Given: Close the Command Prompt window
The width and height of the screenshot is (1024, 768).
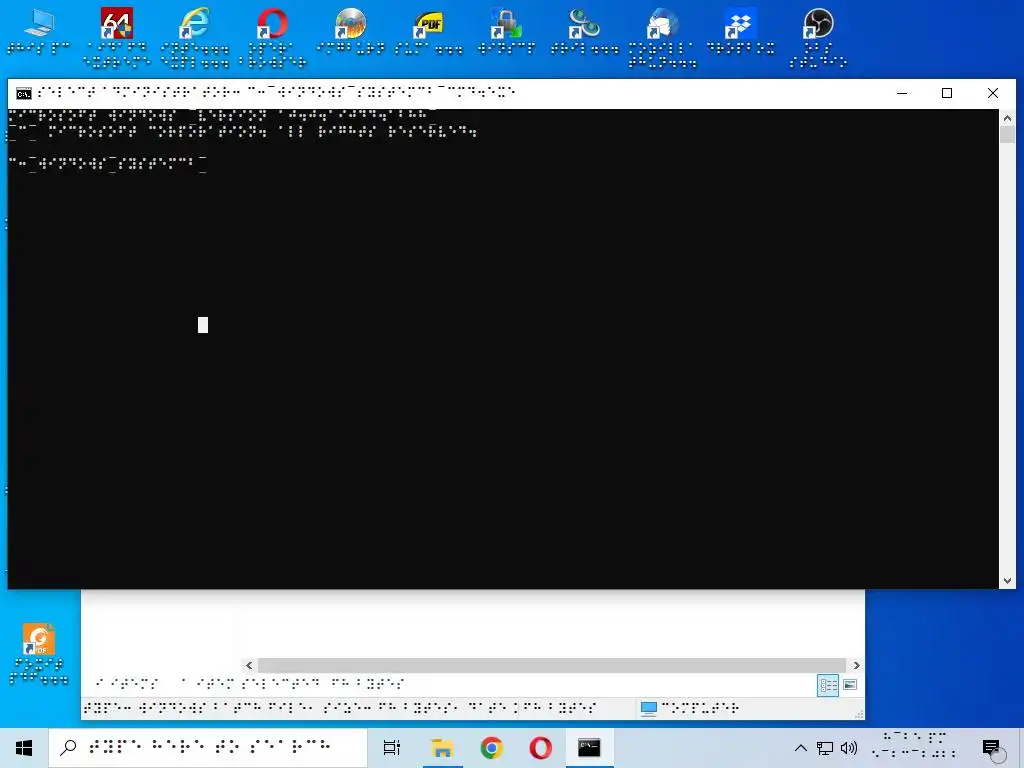Looking at the screenshot, I should [x=993, y=93].
